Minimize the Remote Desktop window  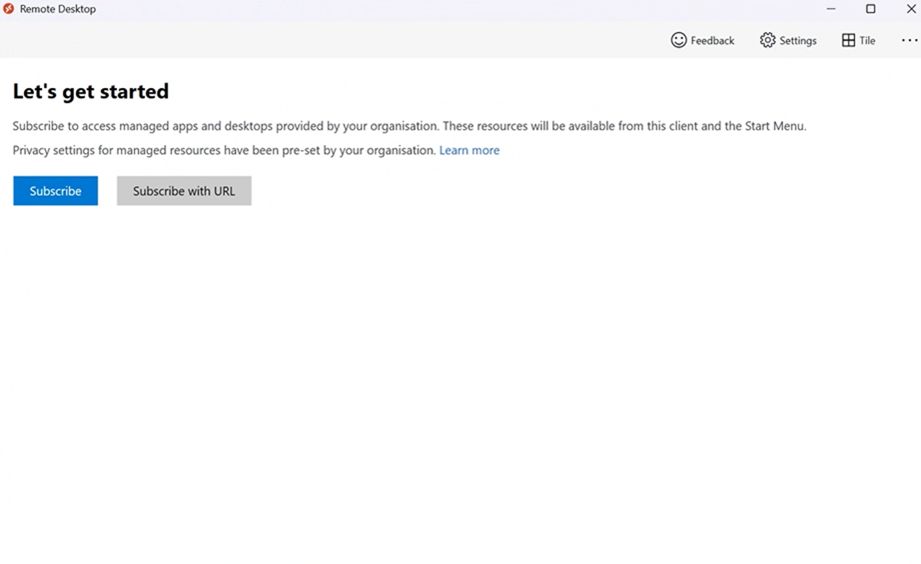tap(831, 9)
